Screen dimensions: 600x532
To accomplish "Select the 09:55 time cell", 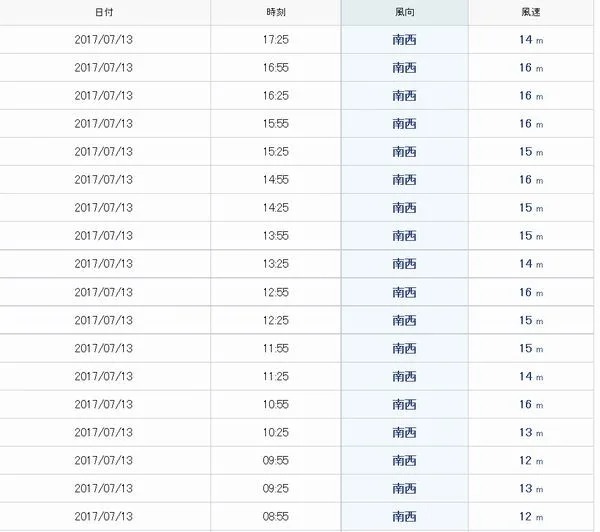I will [x=276, y=460].
